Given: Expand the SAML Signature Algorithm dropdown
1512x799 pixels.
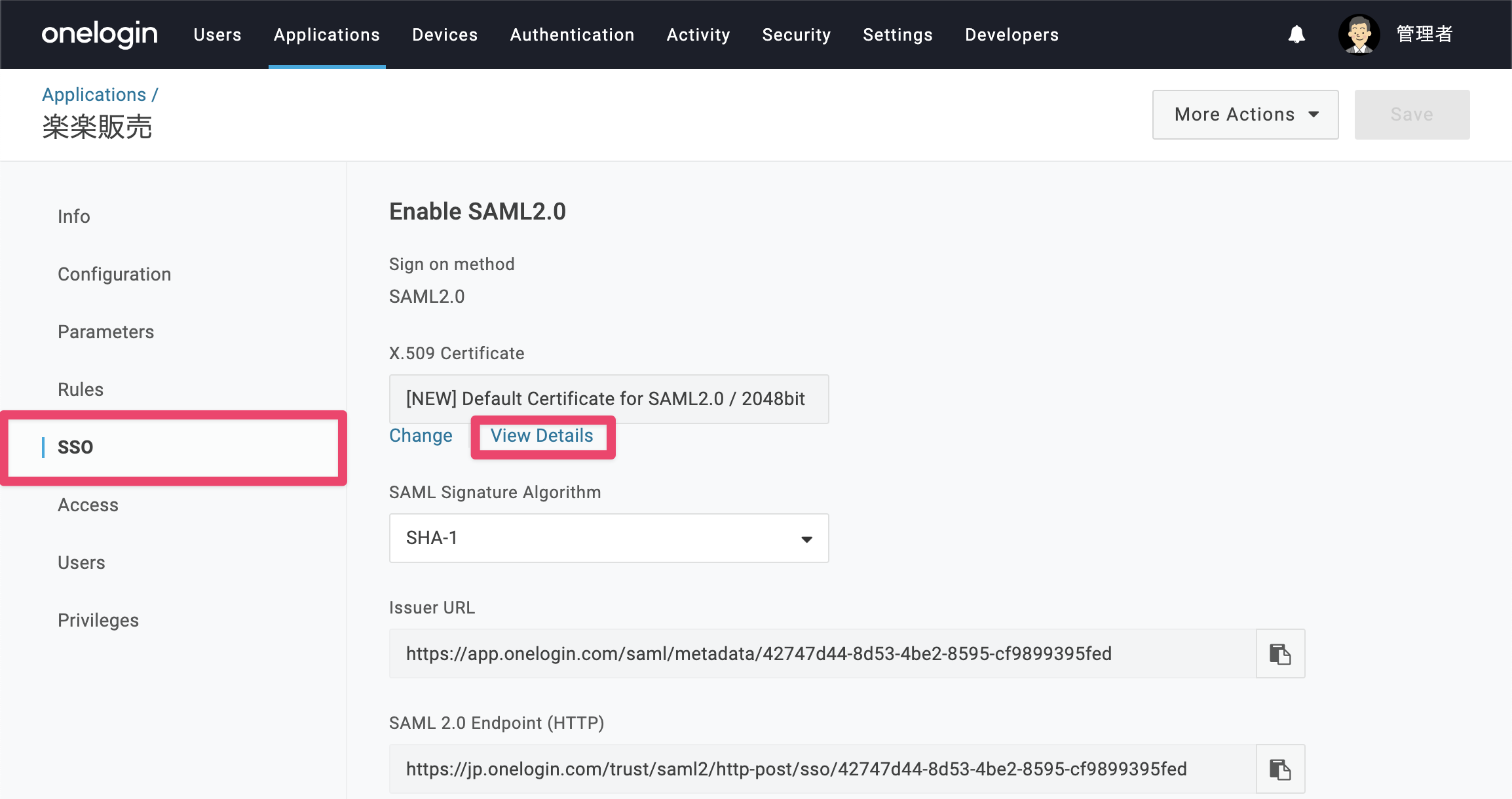Looking at the screenshot, I should tap(609, 538).
